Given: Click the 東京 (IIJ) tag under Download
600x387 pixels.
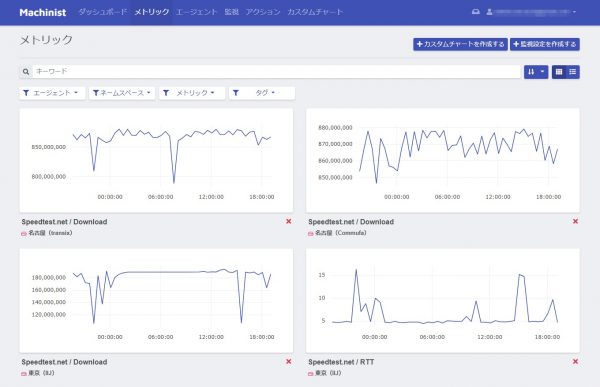Looking at the screenshot, I should [x=38, y=373].
